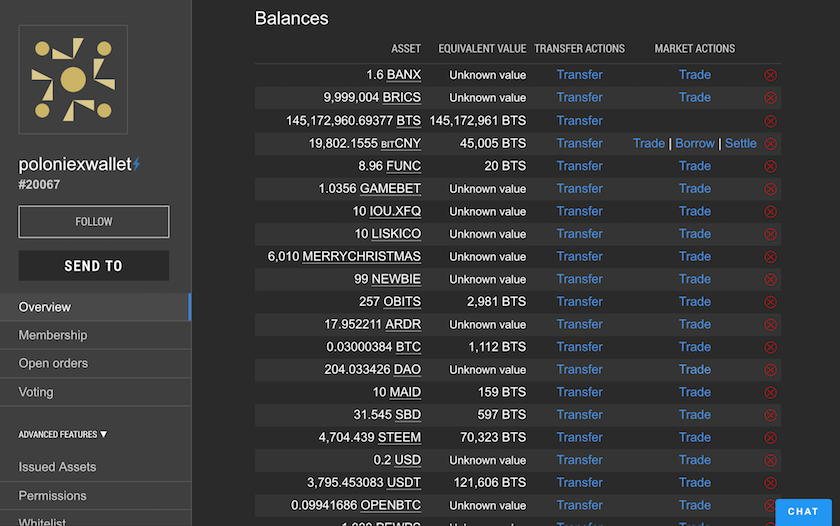Click Trade for DAO

[695, 370]
